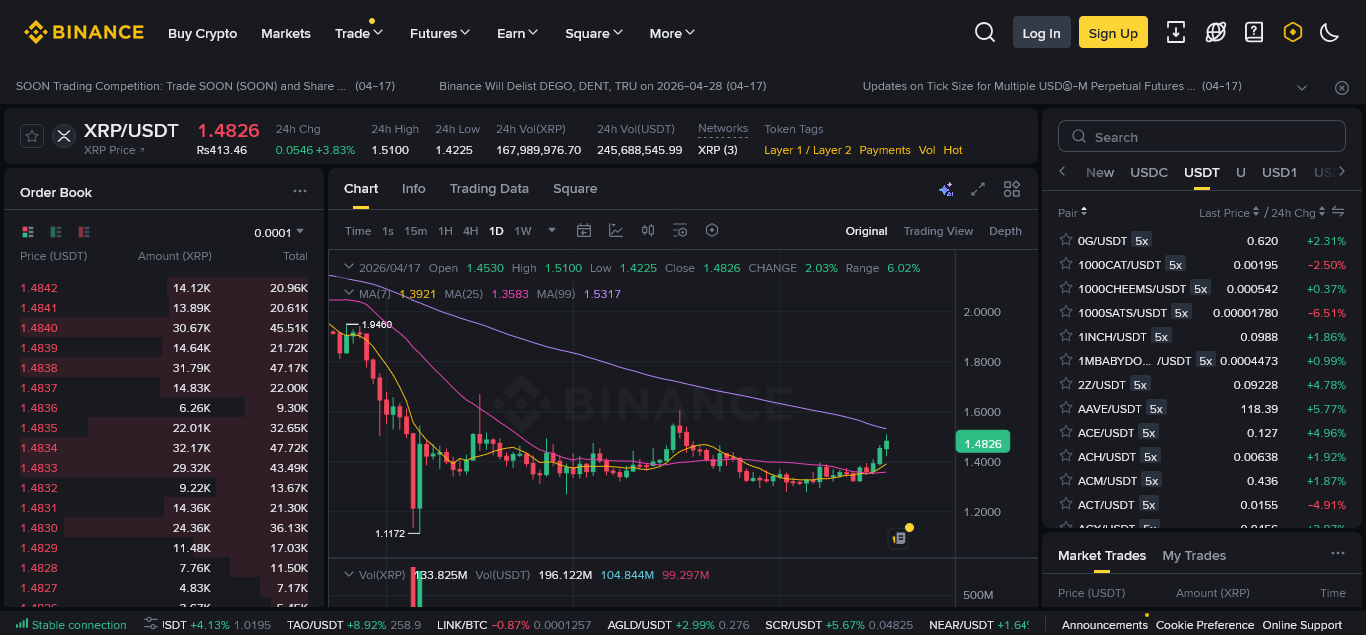The height and width of the screenshot is (635, 1366).
Task: Switch to the chart panel Square tab
Action: [x=575, y=188]
